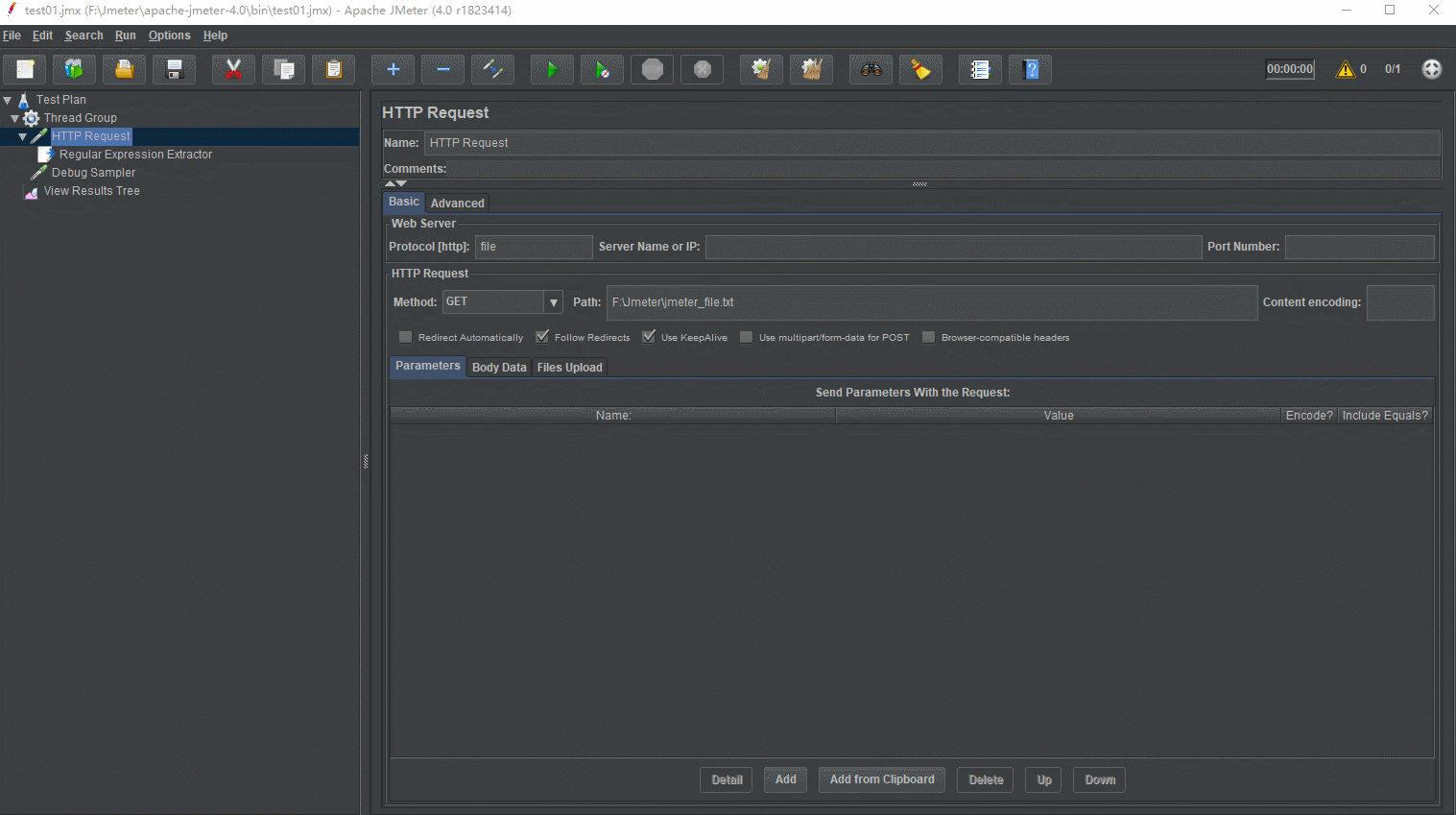Click the Detail button
Viewport: 1456px width, 815px height.
727,779
